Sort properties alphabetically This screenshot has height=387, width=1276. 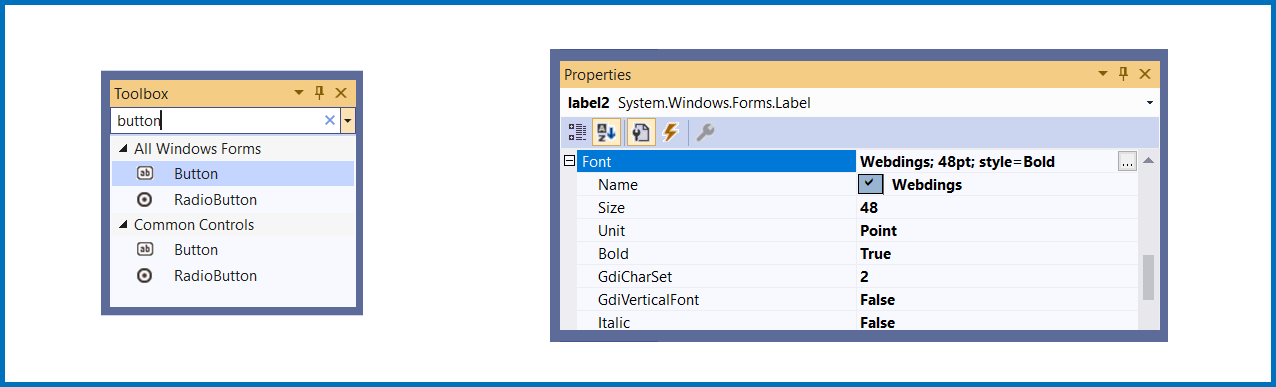[x=605, y=132]
